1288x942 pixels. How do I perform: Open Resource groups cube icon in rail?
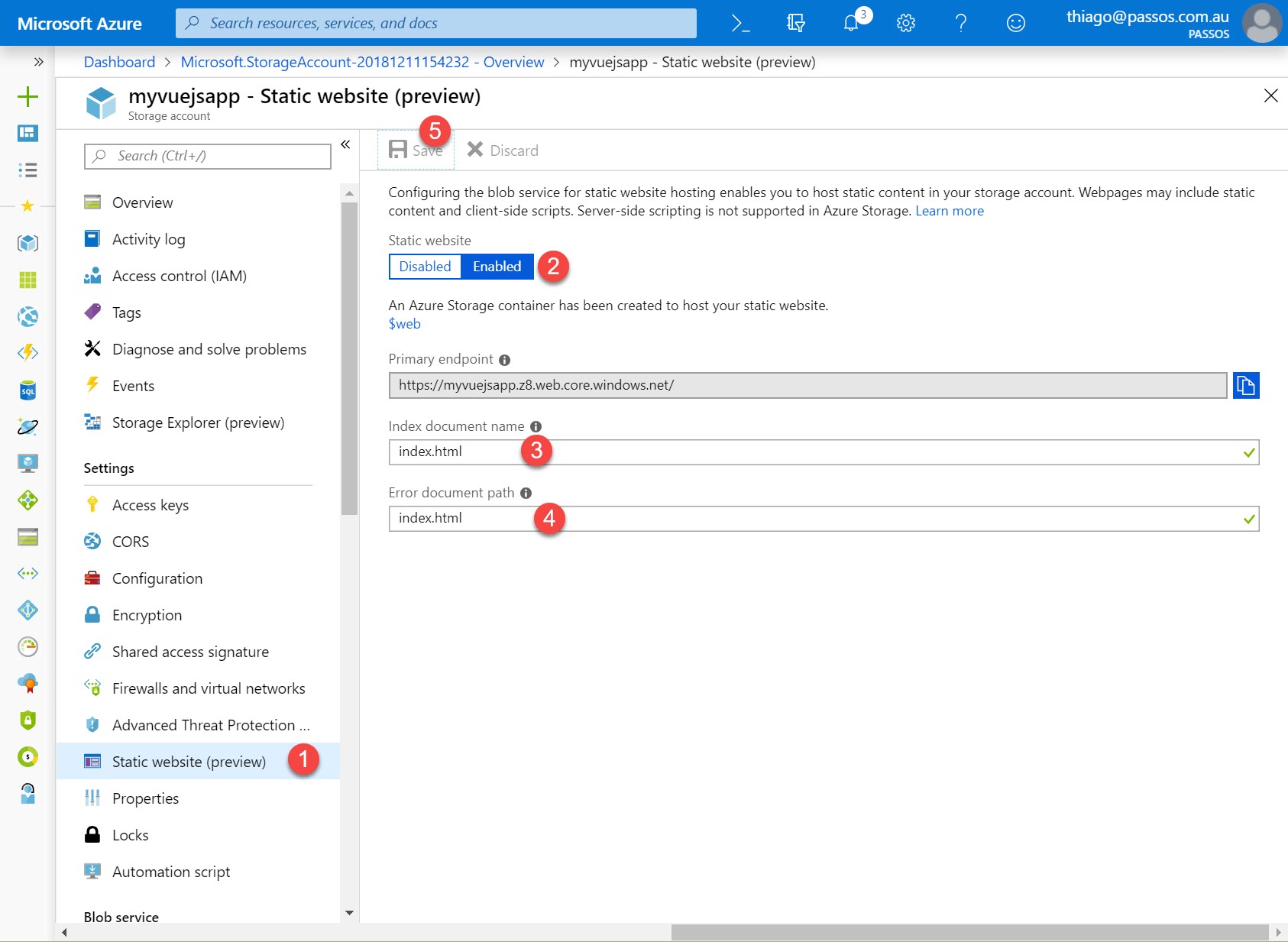click(28, 243)
